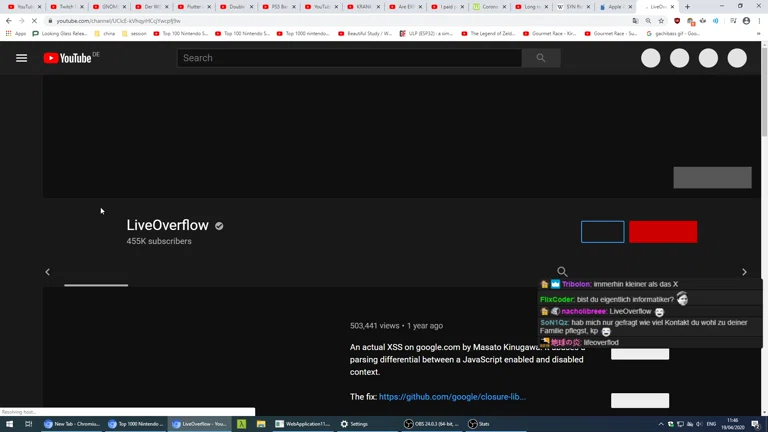Stop page loading in Chrome toolbar
Viewport: 768px width, 432px height.
coord(34,21)
